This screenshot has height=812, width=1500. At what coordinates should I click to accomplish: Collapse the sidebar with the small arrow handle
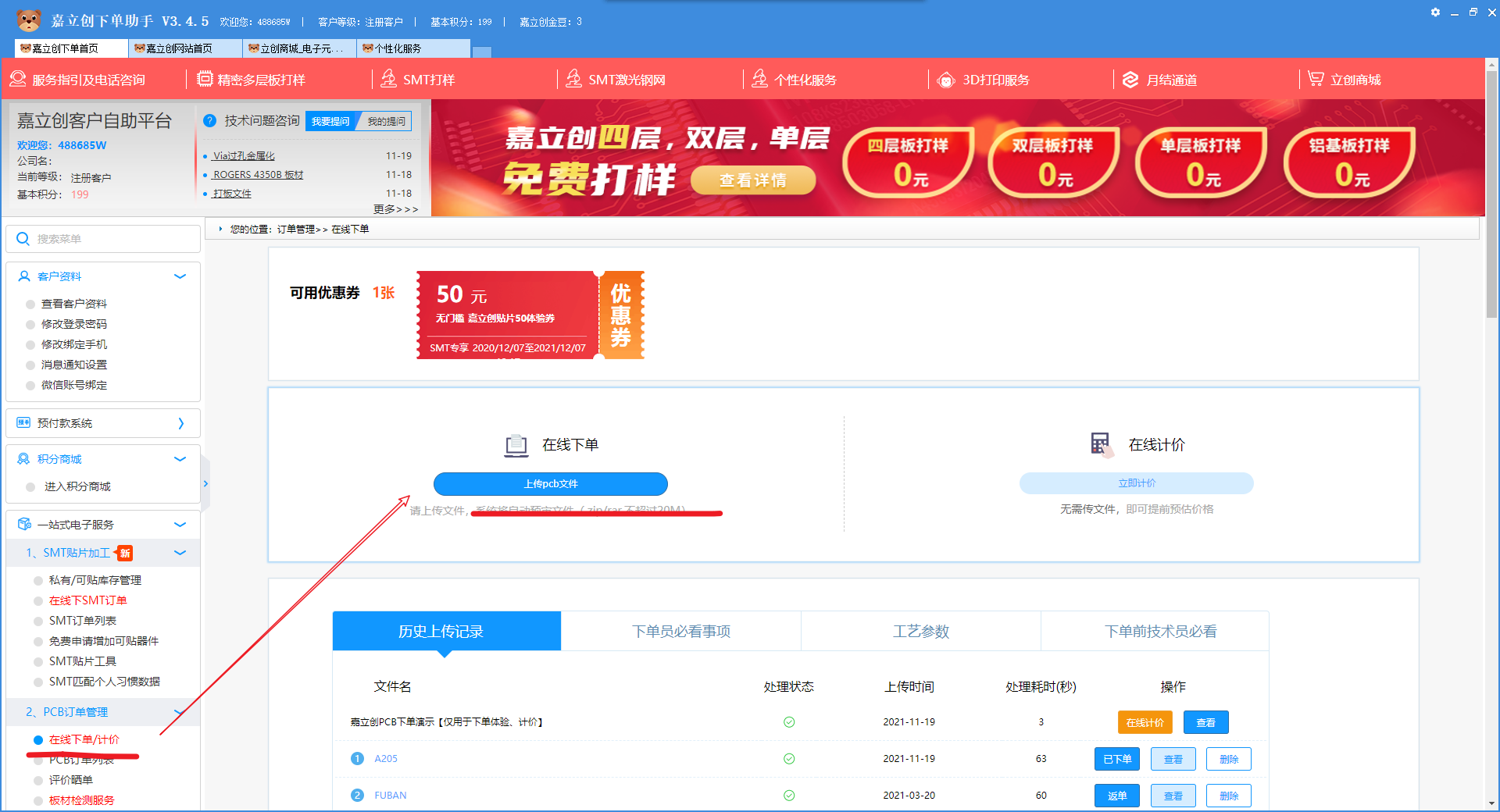click(205, 484)
